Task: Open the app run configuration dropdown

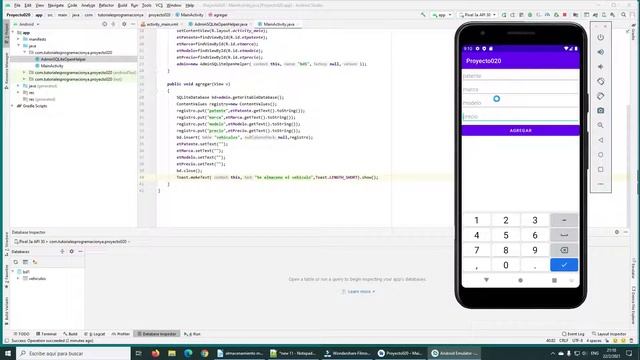Action: tap(442, 15)
